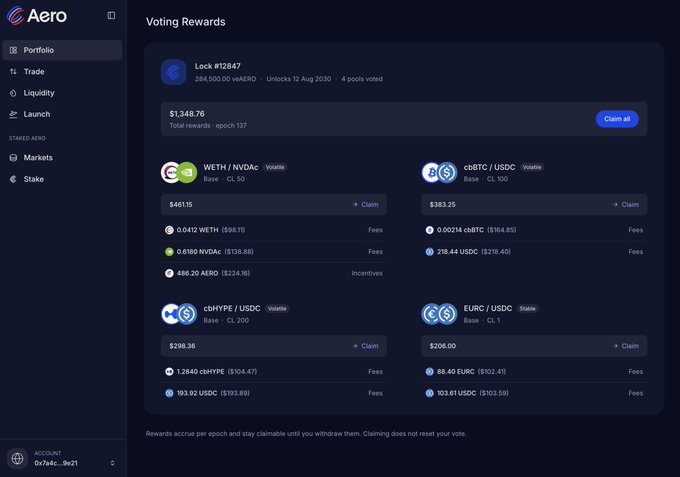Click the Volatile tag on WETH / NVDAc

tap(275, 167)
